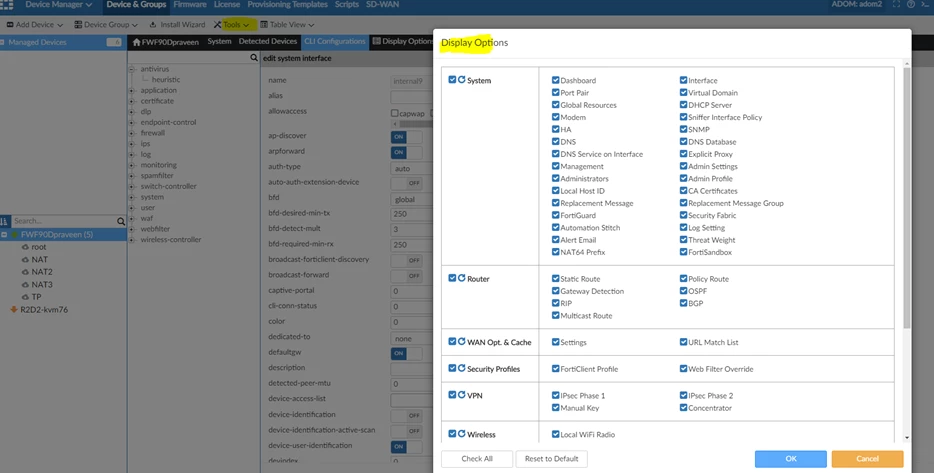
Task: Click the refresh icon next to Wireless
Action: pyautogui.click(x=461, y=434)
